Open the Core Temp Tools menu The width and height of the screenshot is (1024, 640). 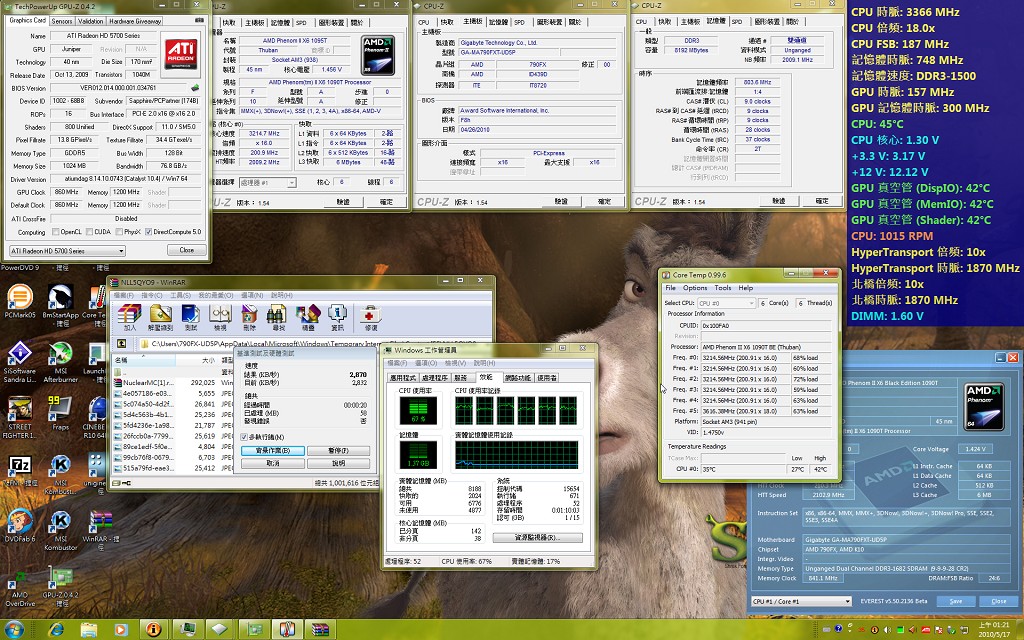point(723,288)
